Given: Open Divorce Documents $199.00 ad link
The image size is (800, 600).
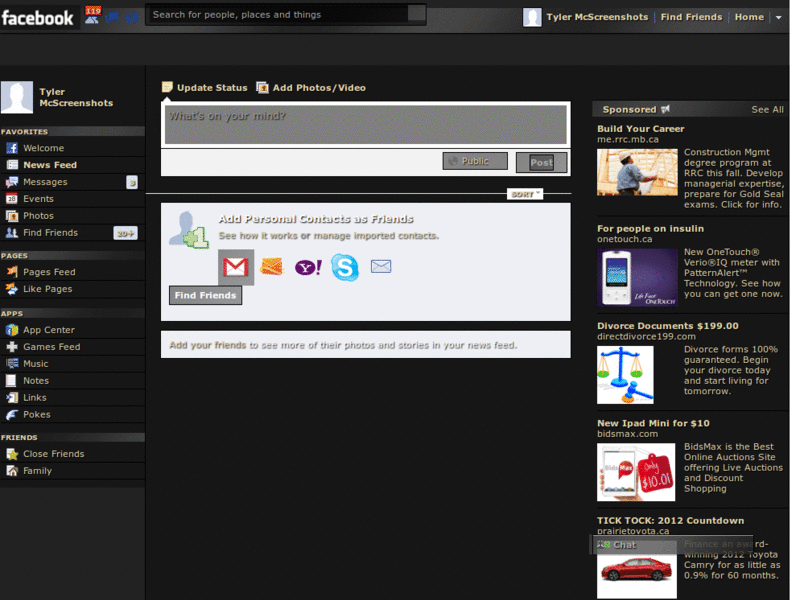Looking at the screenshot, I should pyautogui.click(x=668, y=326).
